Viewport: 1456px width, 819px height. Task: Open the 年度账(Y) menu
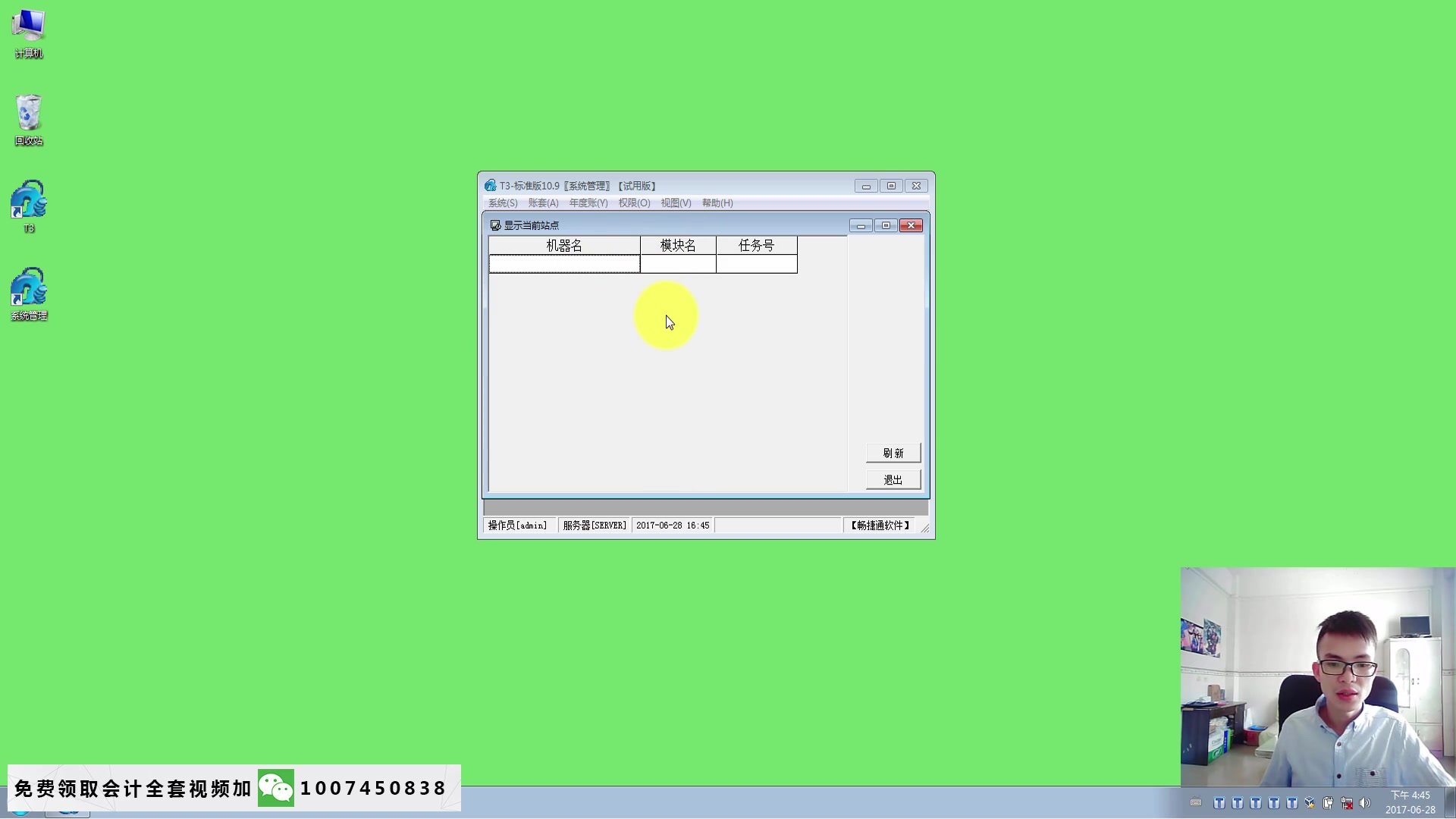[x=588, y=203]
